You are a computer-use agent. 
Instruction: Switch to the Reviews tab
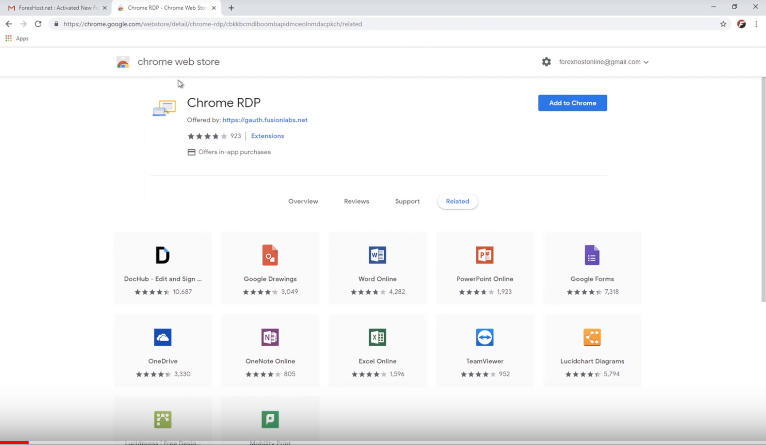click(357, 201)
